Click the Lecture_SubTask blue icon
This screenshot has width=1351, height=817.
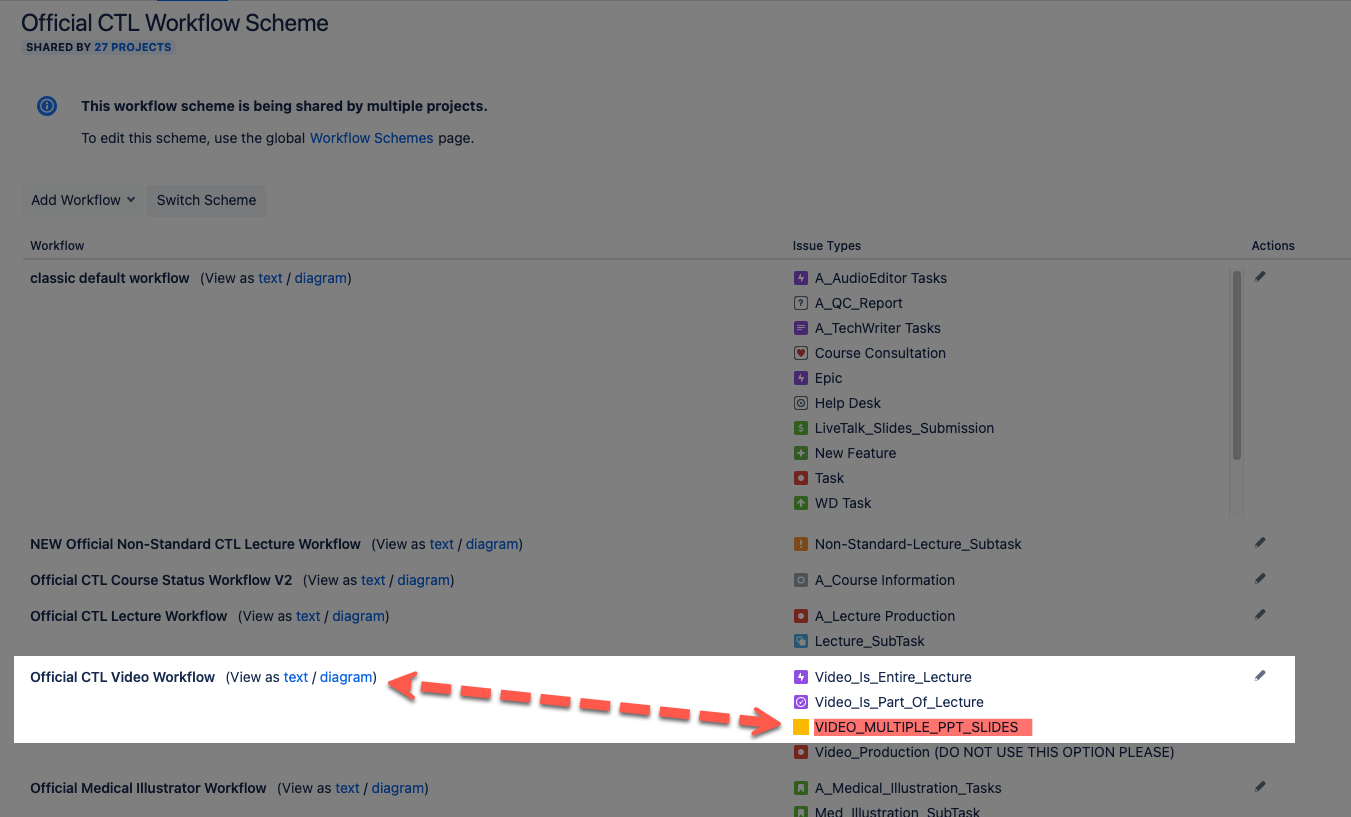click(x=800, y=641)
